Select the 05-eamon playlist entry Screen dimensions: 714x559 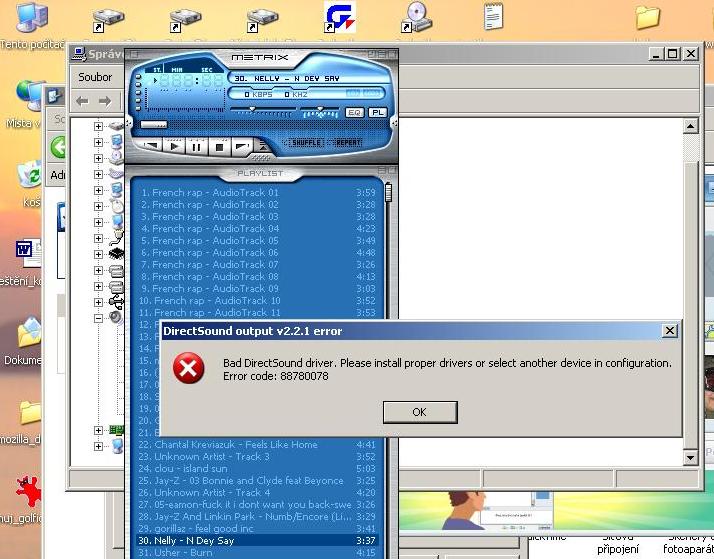click(x=258, y=504)
